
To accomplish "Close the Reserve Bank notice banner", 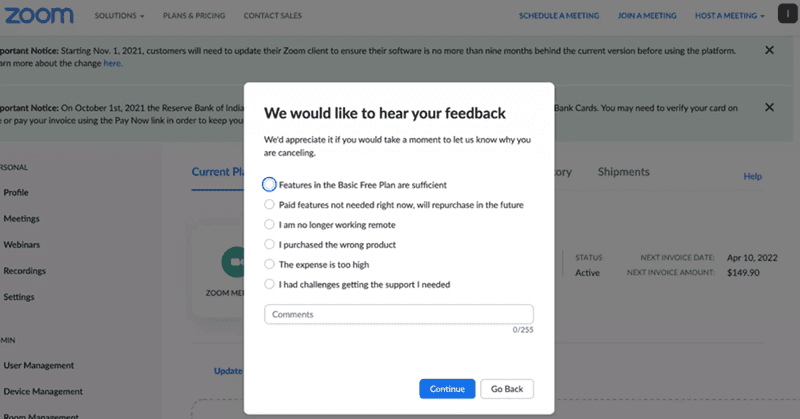I will [x=769, y=107].
